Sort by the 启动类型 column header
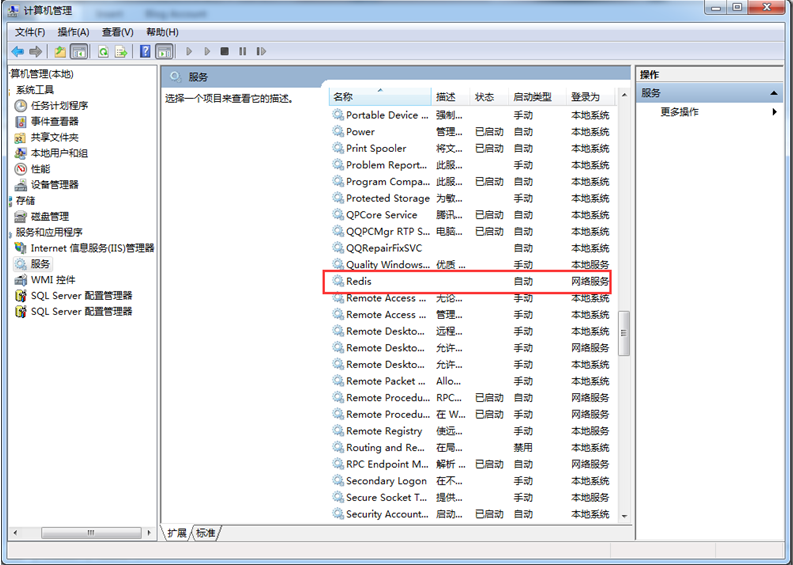793x565 pixels. [x=538, y=97]
